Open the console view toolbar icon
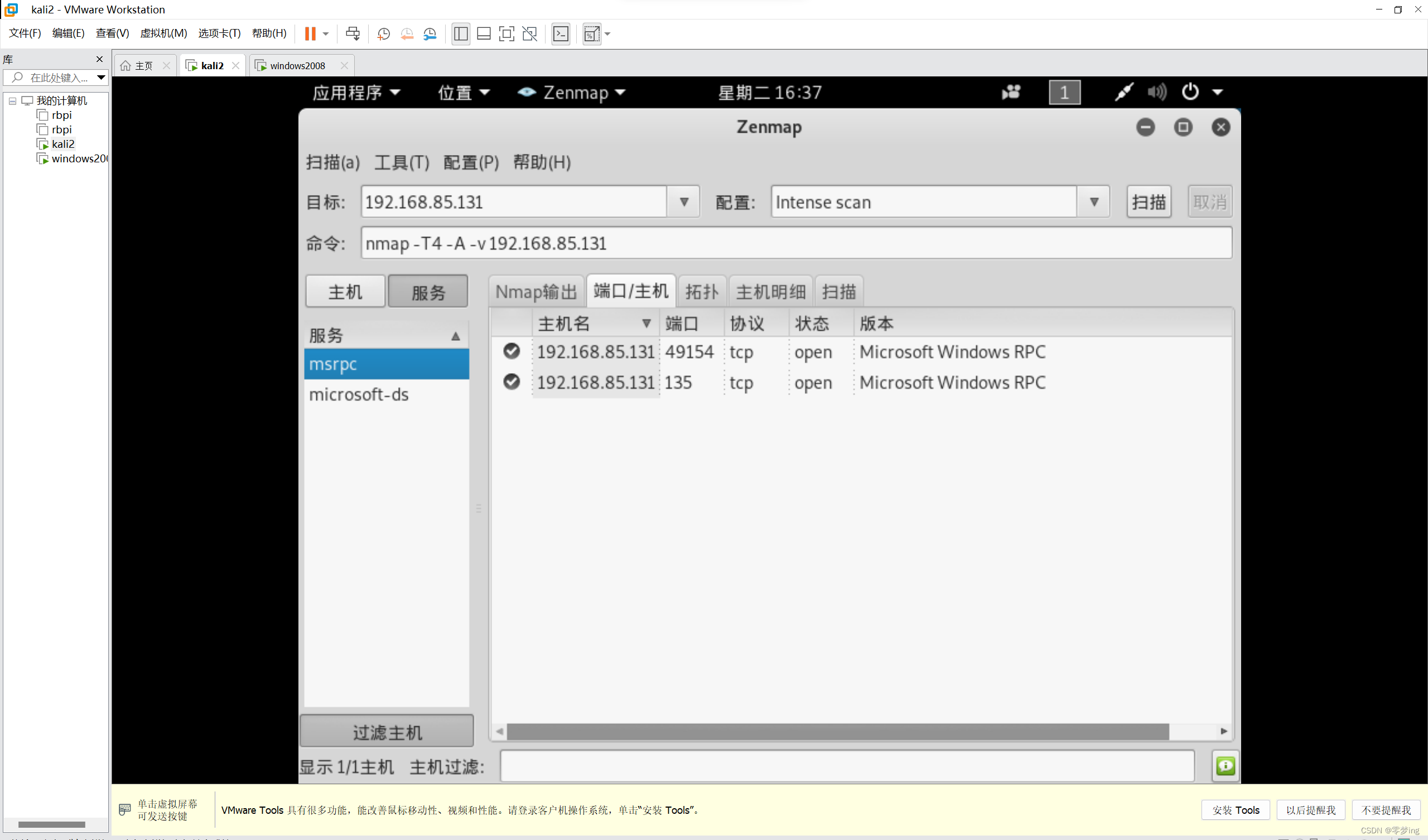Viewport: 1428px width, 840px height. [x=561, y=34]
